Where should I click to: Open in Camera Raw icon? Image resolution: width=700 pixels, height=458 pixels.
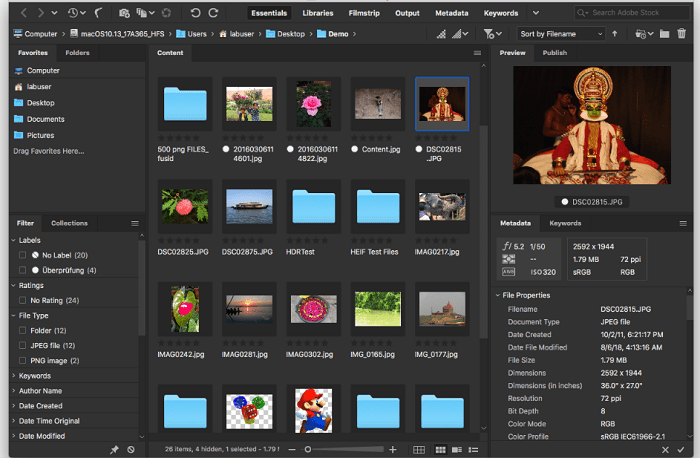[x=166, y=13]
